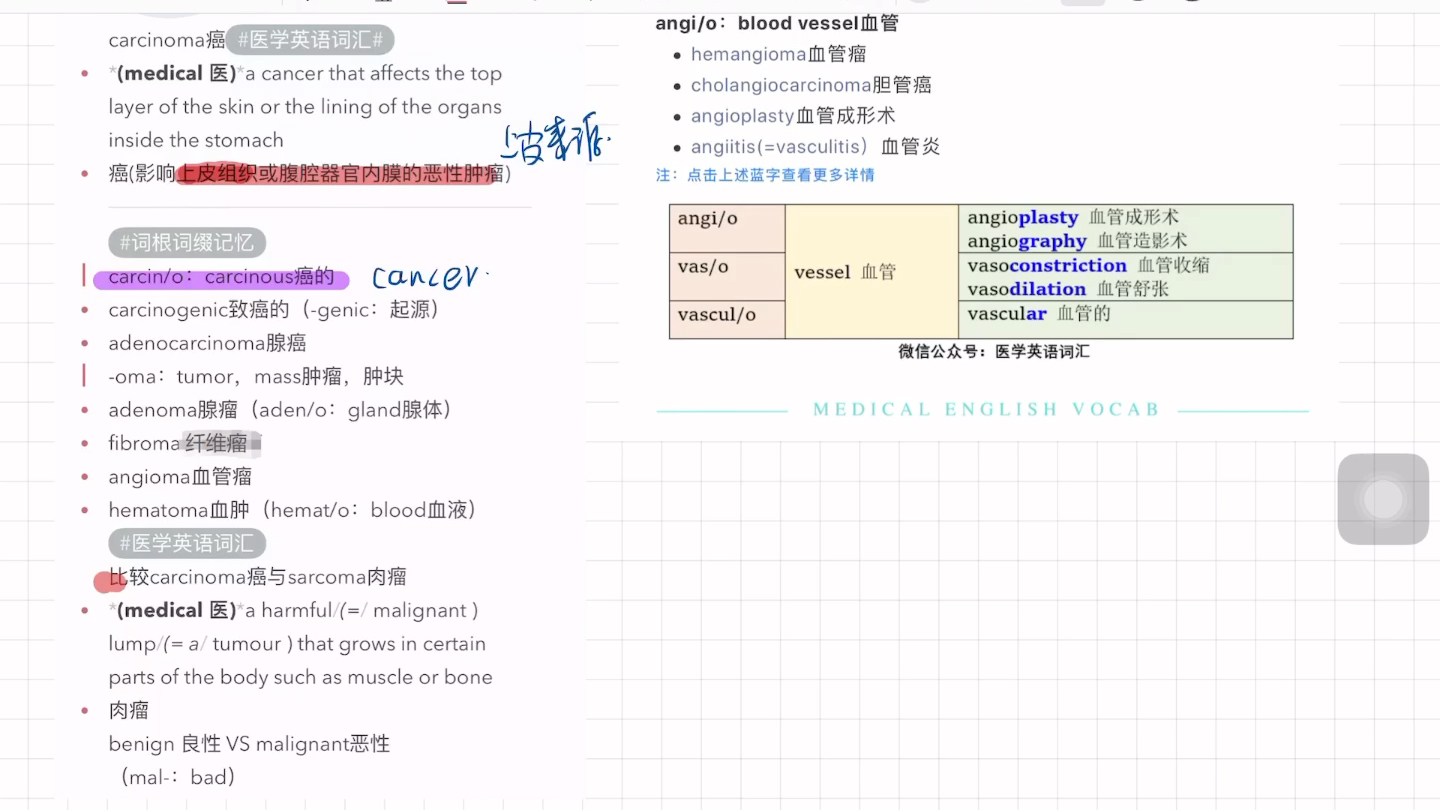Screen dimensions: 1440x810
Task: Click 'vasoconstriction 血管收缩' in the table
Action: tap(1088, 265)
